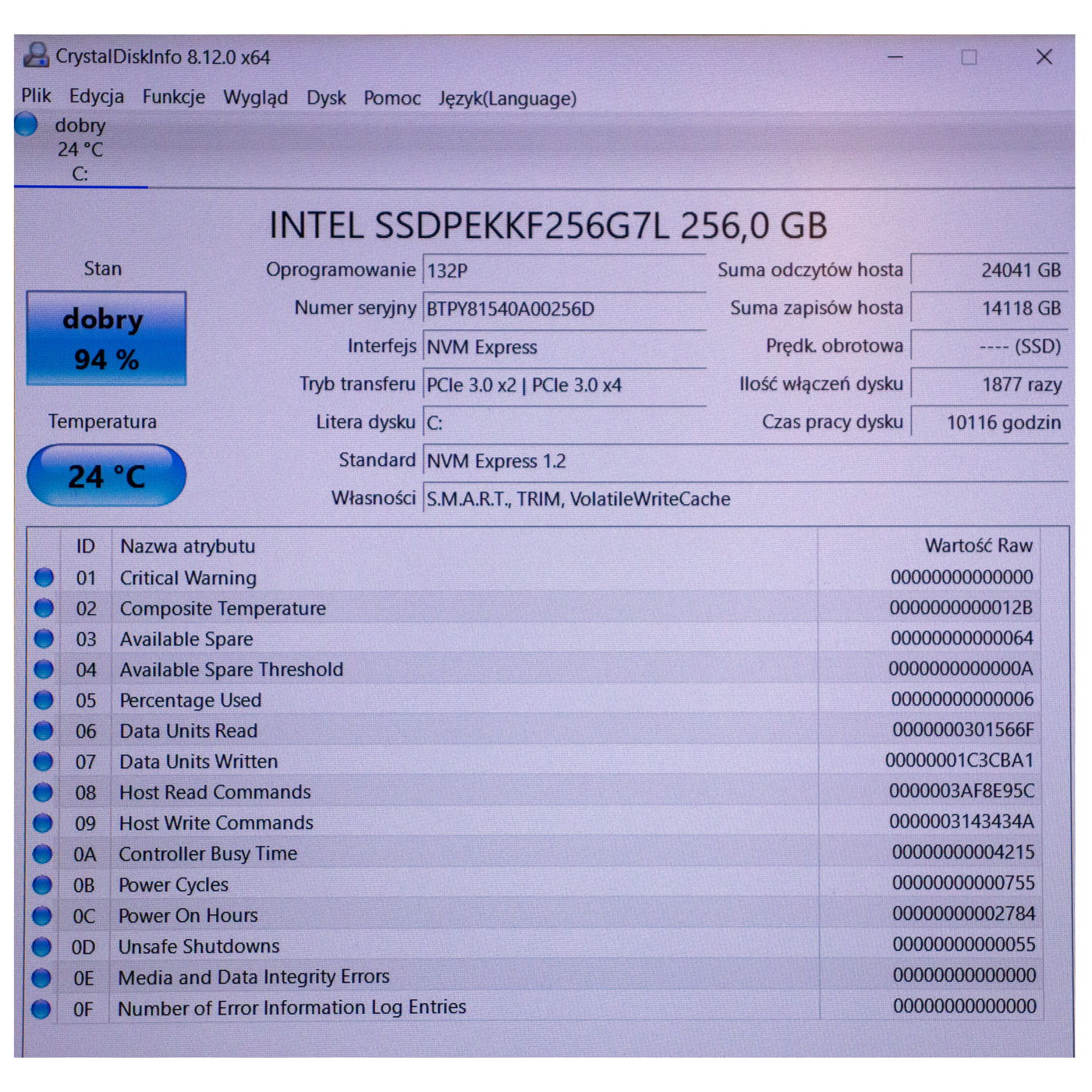Click the host reads value 24041 GB
Image resolution: width=1092 pixels, height=1092 pixels.
pos(989,270)
